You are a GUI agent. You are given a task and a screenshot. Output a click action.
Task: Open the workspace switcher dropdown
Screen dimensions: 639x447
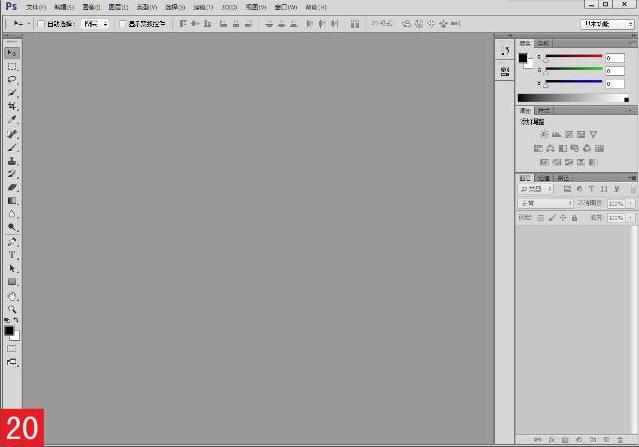click(x=608, y=24)
